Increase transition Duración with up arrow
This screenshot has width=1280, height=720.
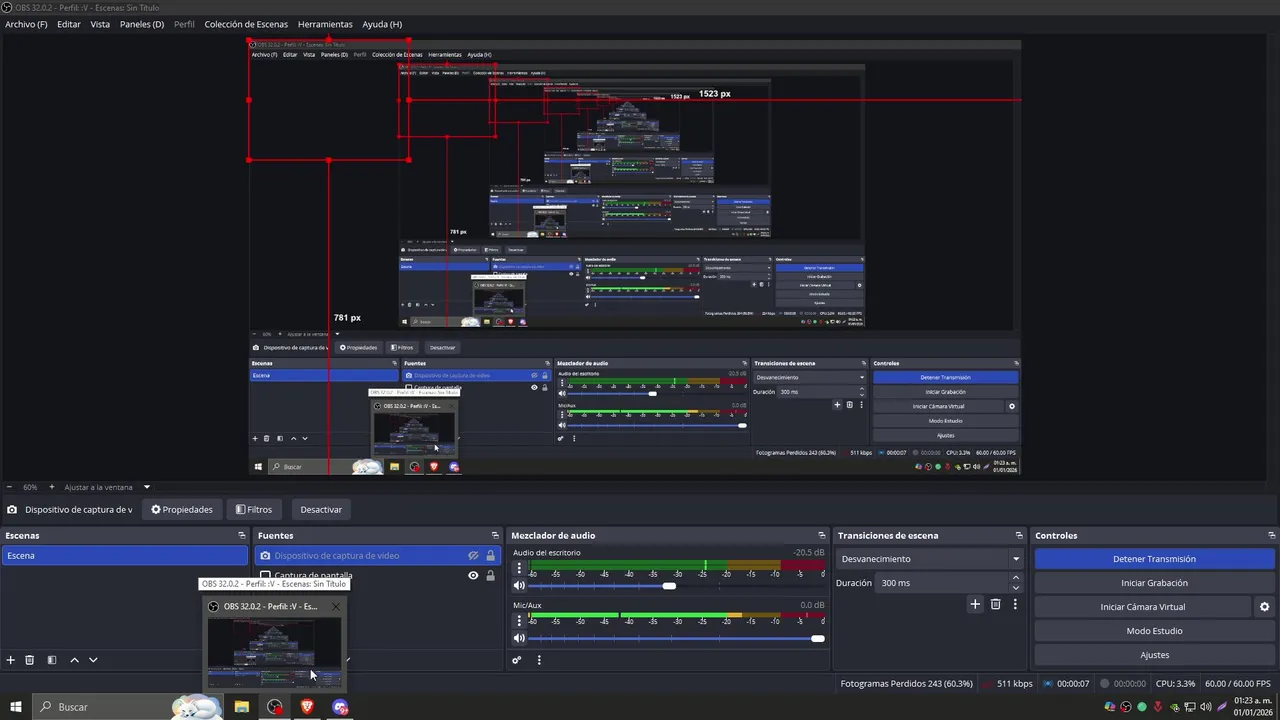[x=1016, y=578]
